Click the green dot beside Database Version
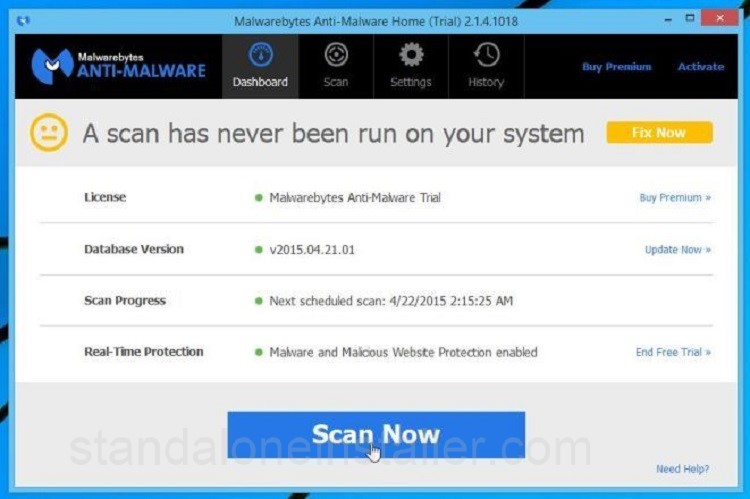Viewport: 750px width, 499px height. pos(259,249)
